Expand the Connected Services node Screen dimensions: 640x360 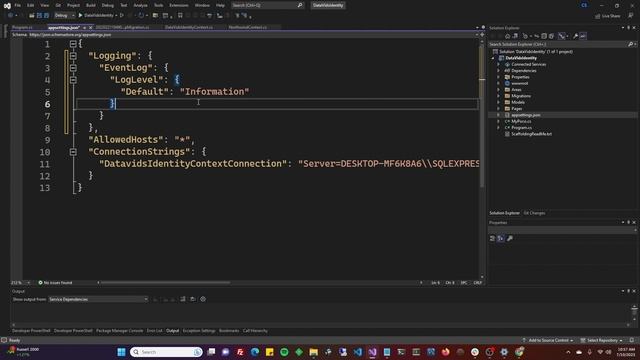click(498, 64)
